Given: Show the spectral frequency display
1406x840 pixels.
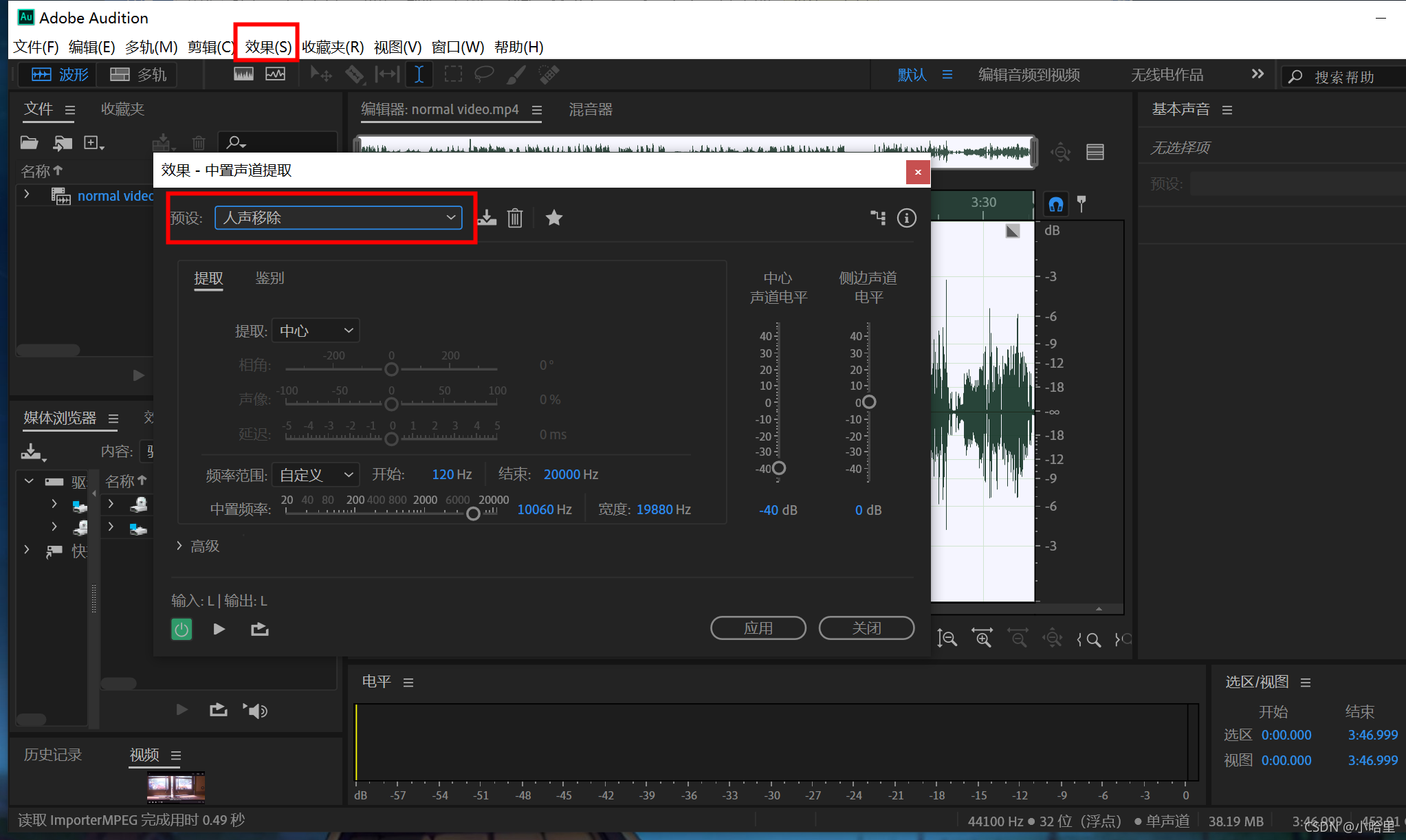Looking at the screenshot, I should coord(243,74).
